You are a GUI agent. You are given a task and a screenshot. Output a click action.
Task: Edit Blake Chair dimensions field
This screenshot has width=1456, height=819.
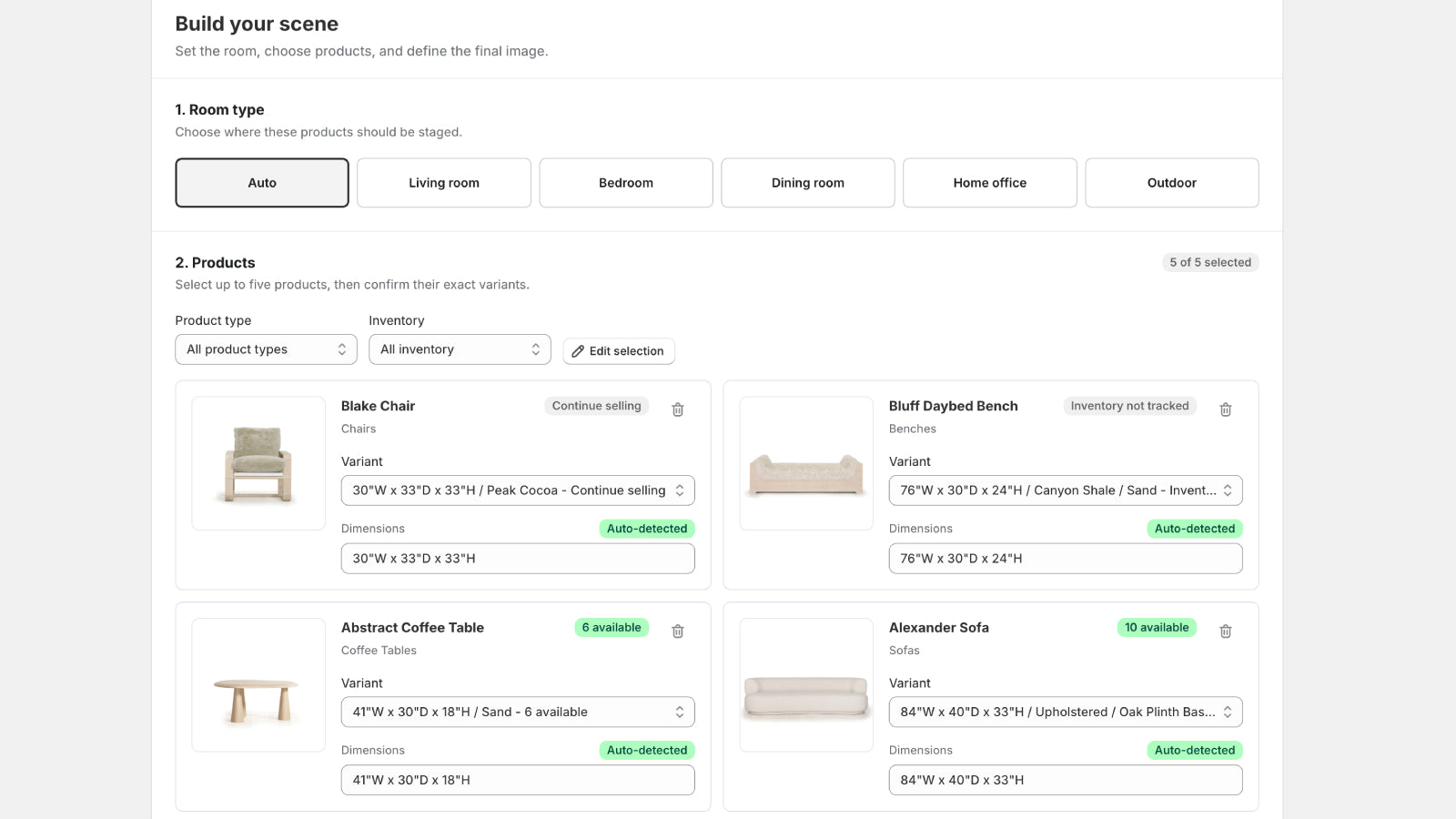click(518, 559)
